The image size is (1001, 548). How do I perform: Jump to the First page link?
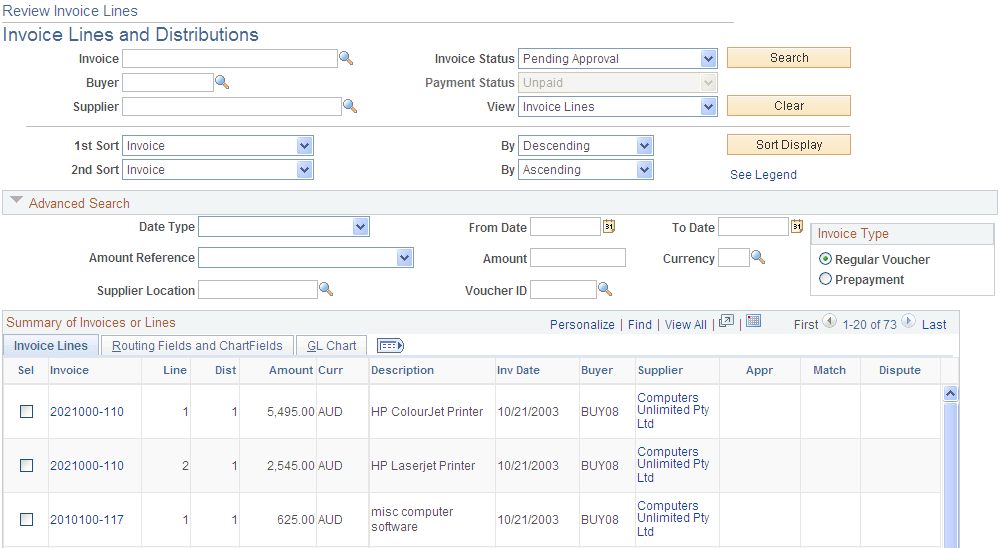[x=806, y=324]
